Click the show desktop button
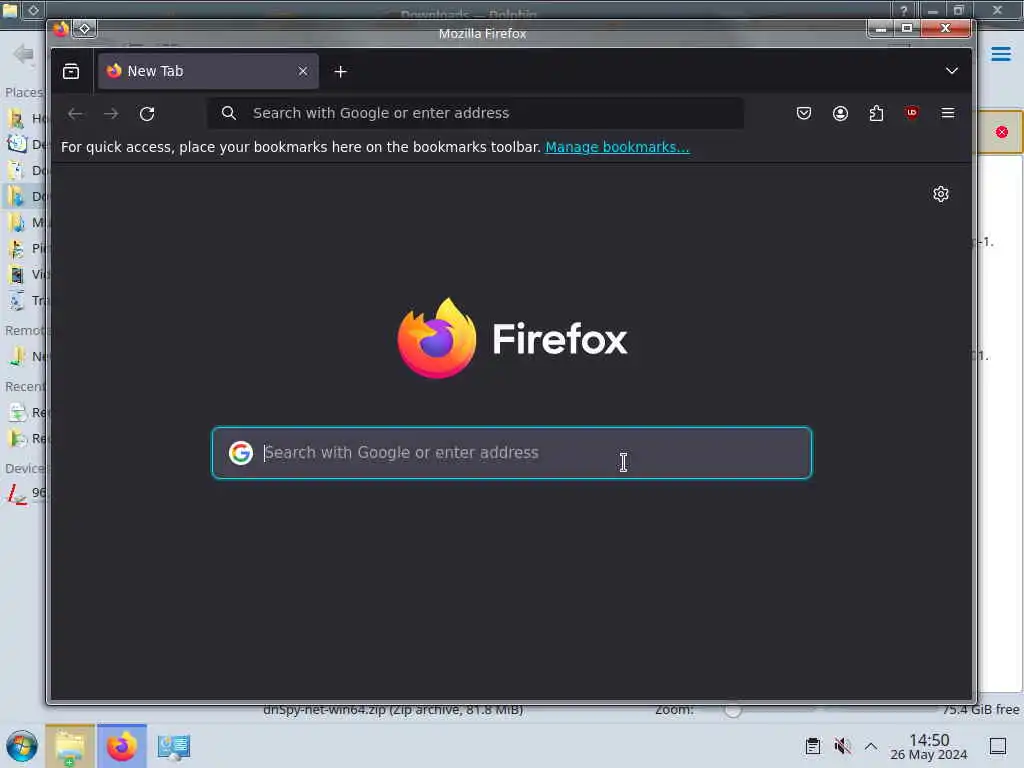 pos(998,746)
